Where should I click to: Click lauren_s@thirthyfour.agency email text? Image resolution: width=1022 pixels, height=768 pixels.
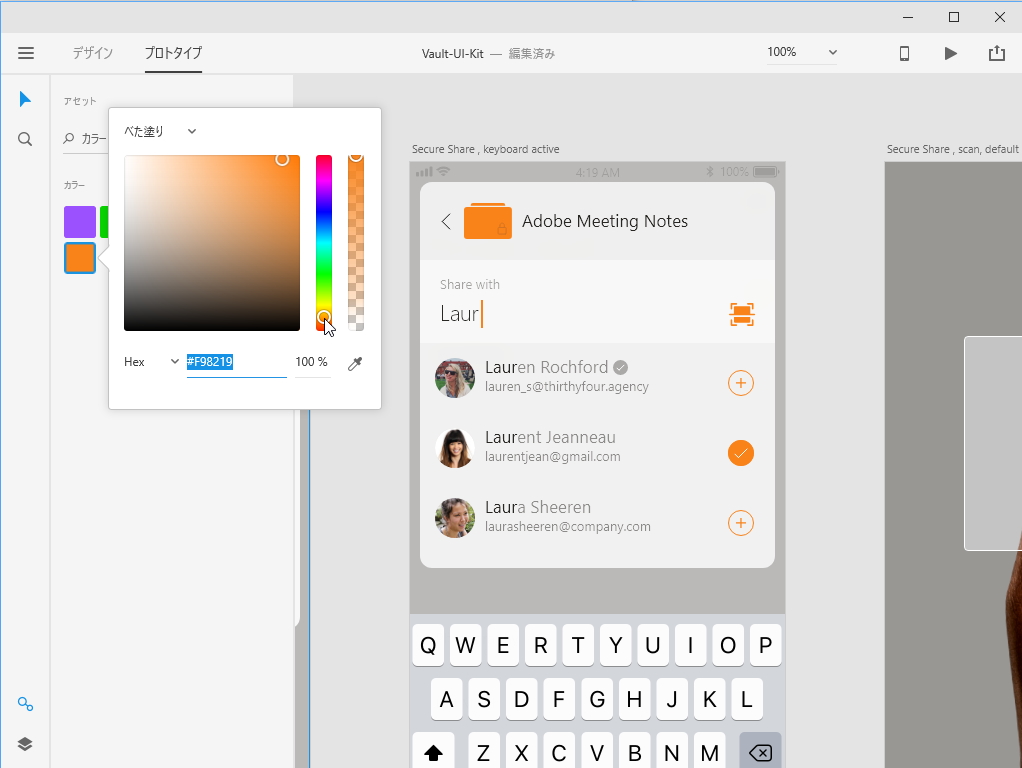(x=567, y=387)
